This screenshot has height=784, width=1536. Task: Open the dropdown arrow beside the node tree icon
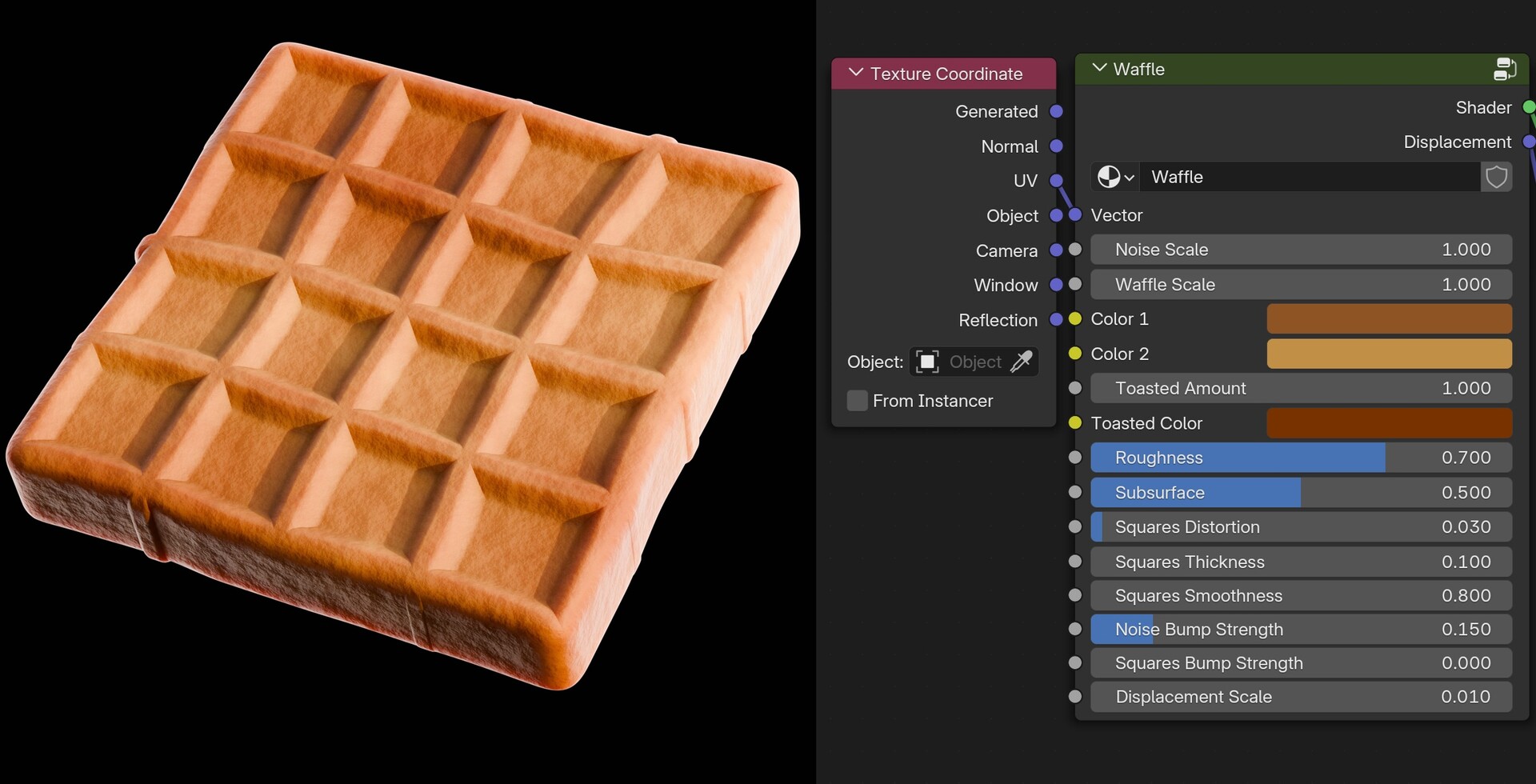pos(1130,177)
